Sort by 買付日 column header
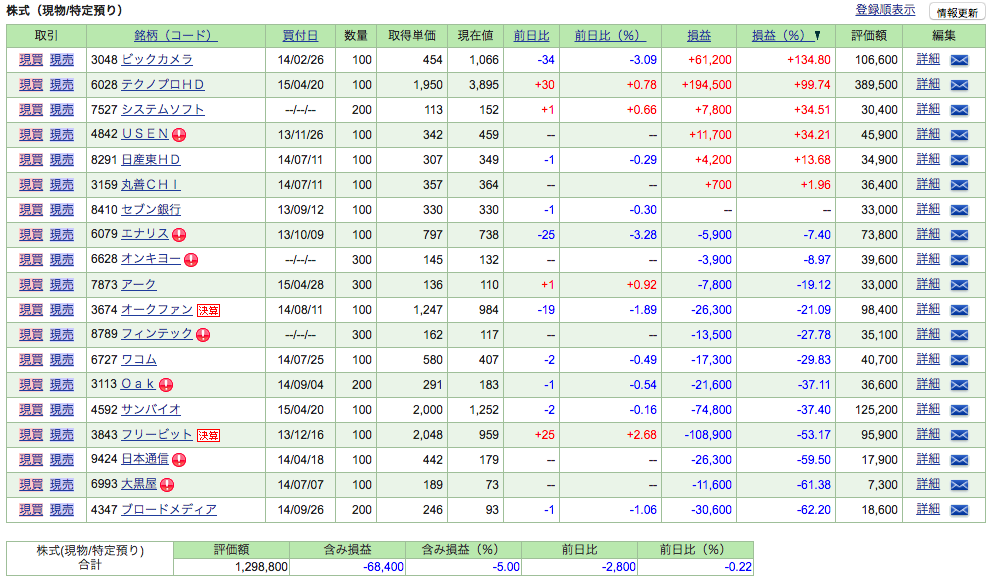The image size is (997, 585). [x=300, y=36]
